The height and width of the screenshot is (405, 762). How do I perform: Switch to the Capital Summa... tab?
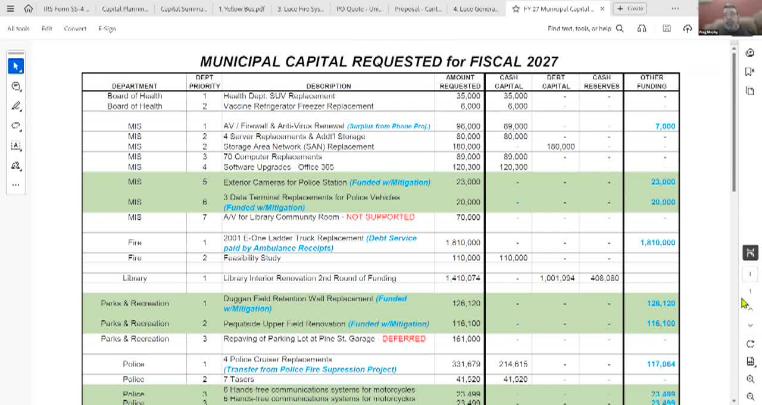[x=184, y=8]
